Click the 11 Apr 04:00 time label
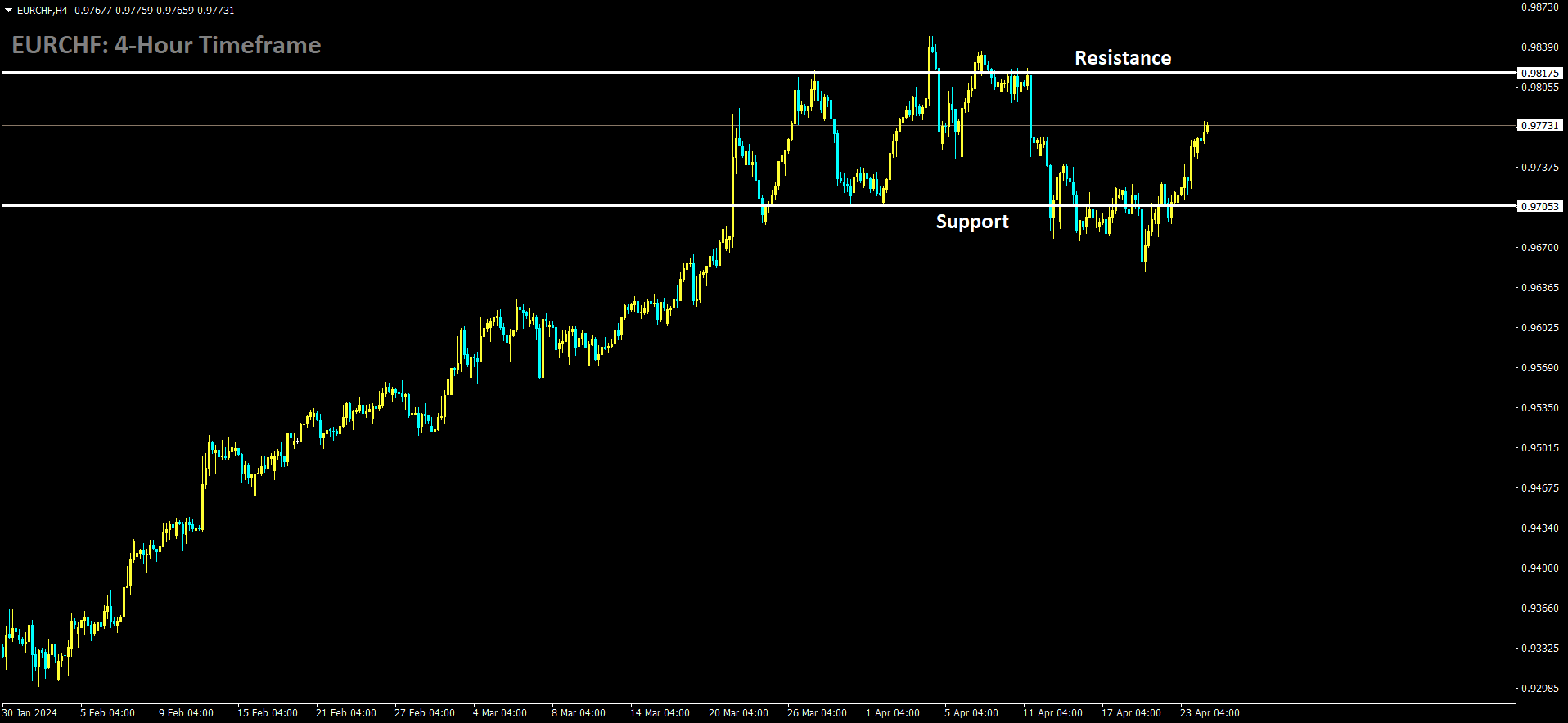This screenshot has width=1568, height=723. (x=1052, y=712)
